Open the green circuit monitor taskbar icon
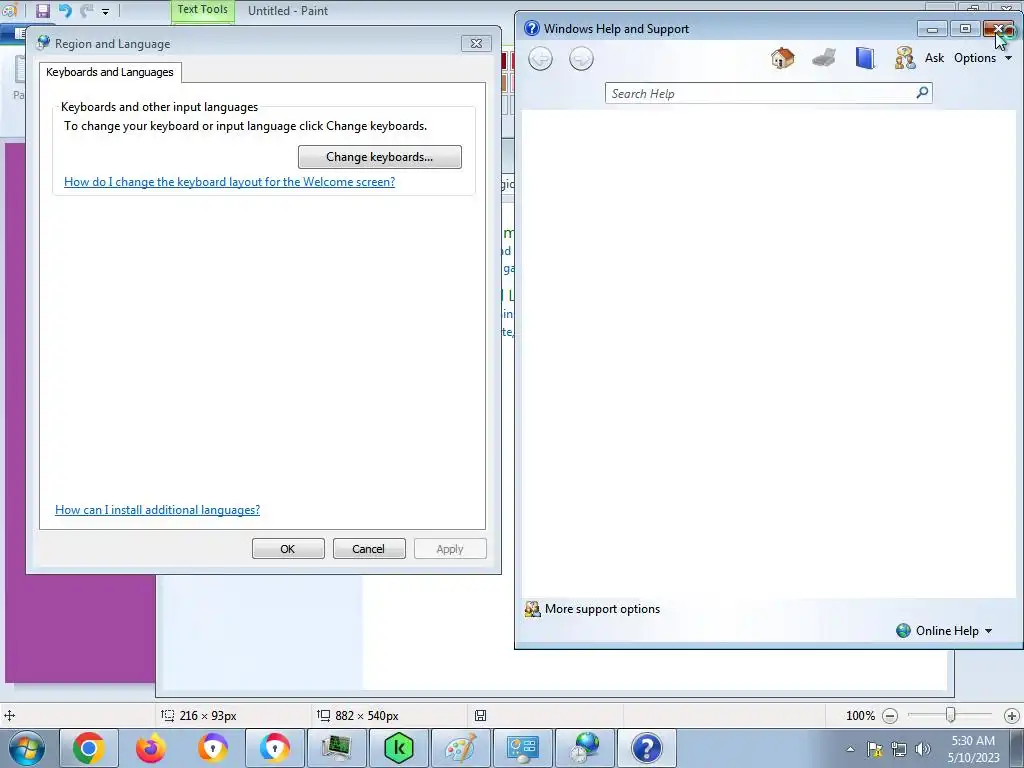Screen dimensions: 1024x768 click(x=336, y=748)
